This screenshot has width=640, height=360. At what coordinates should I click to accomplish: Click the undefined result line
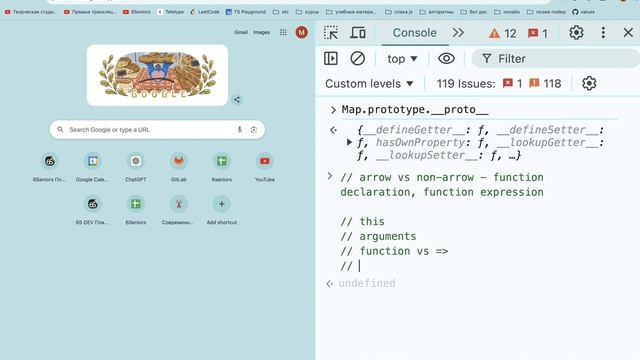[x=367, y=283]
